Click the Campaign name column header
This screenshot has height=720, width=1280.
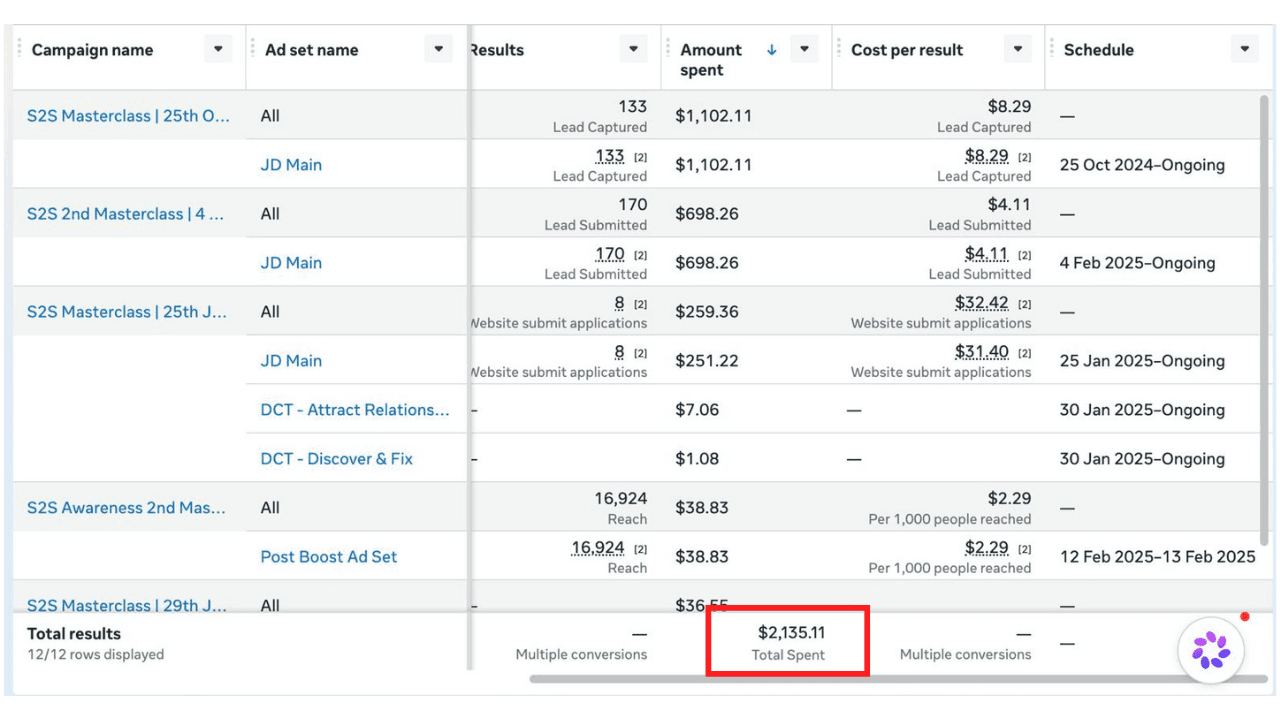tap(93, 50)
